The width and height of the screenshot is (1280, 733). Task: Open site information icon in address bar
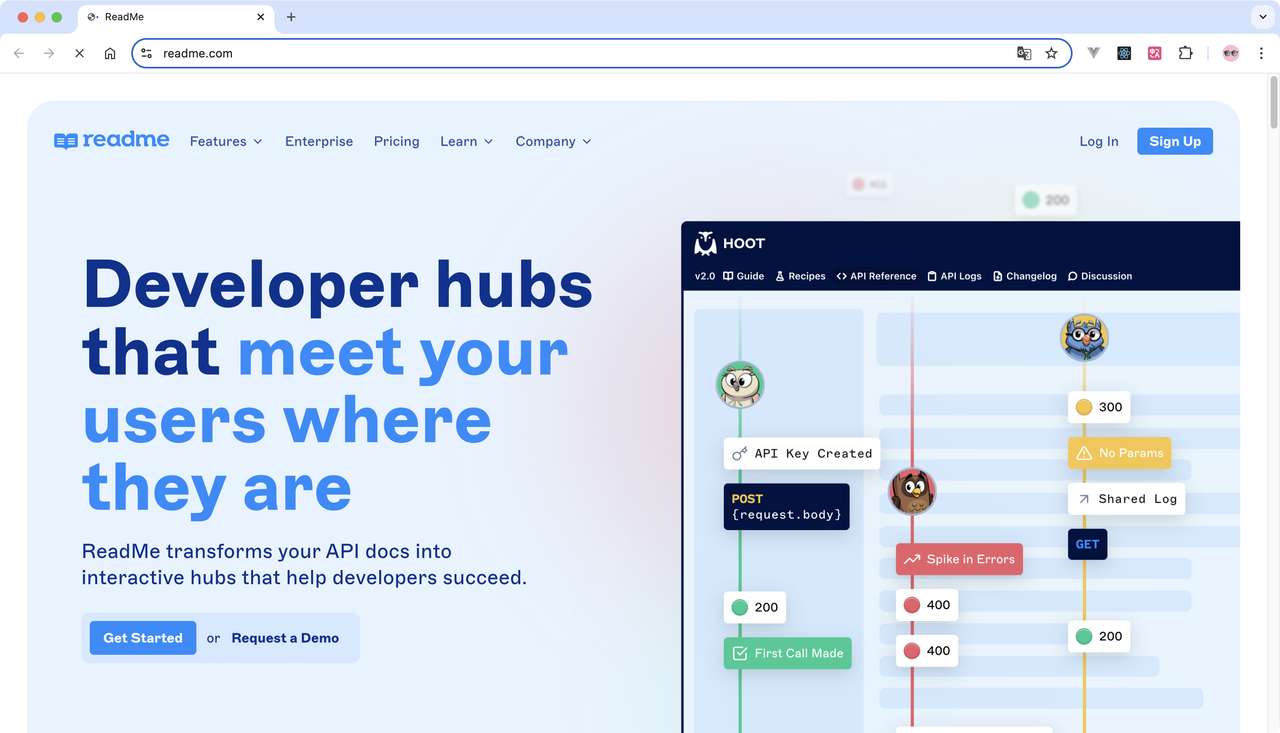147,53
